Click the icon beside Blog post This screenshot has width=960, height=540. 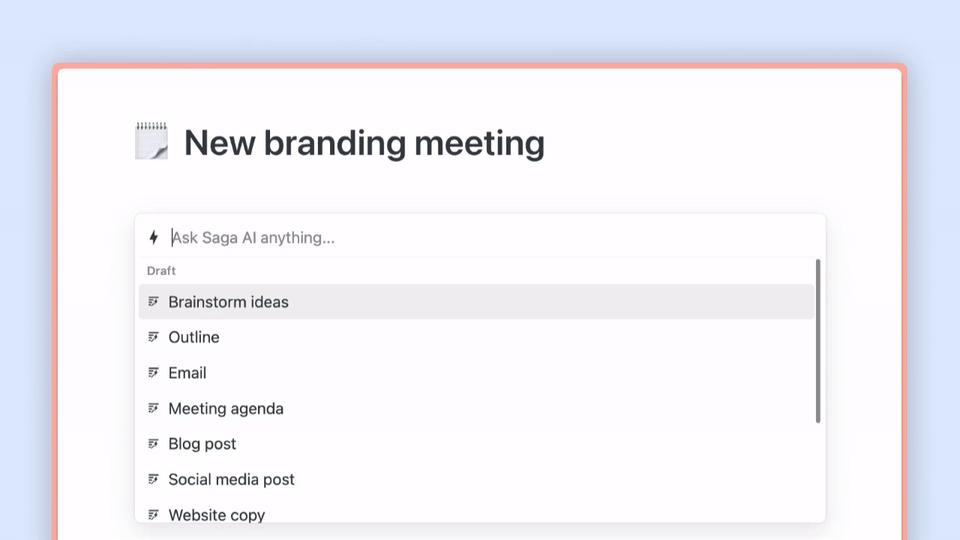153,444
